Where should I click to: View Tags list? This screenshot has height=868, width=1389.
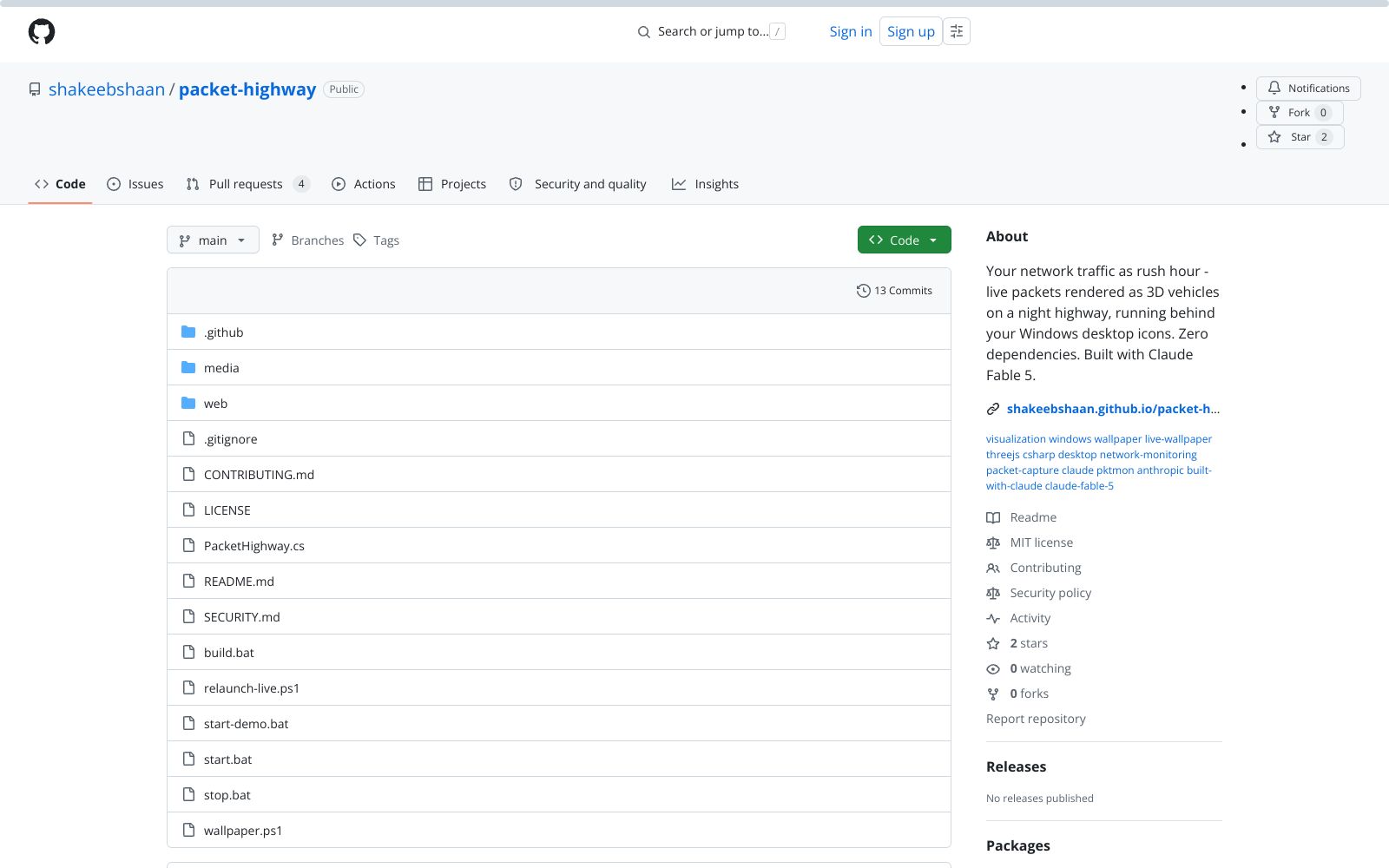click(x=377, y=240)
